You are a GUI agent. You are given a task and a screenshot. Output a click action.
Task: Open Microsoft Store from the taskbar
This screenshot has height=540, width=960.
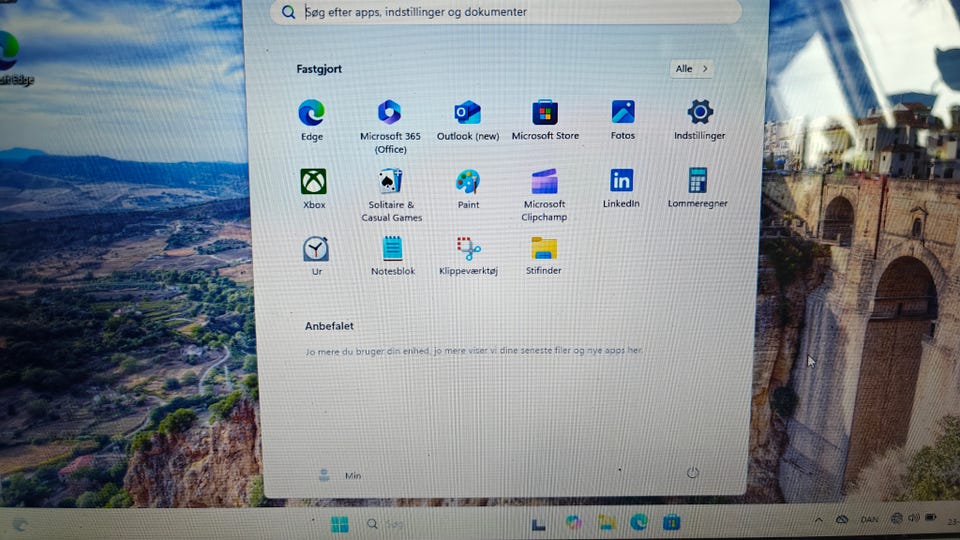(x=672, y=522)
